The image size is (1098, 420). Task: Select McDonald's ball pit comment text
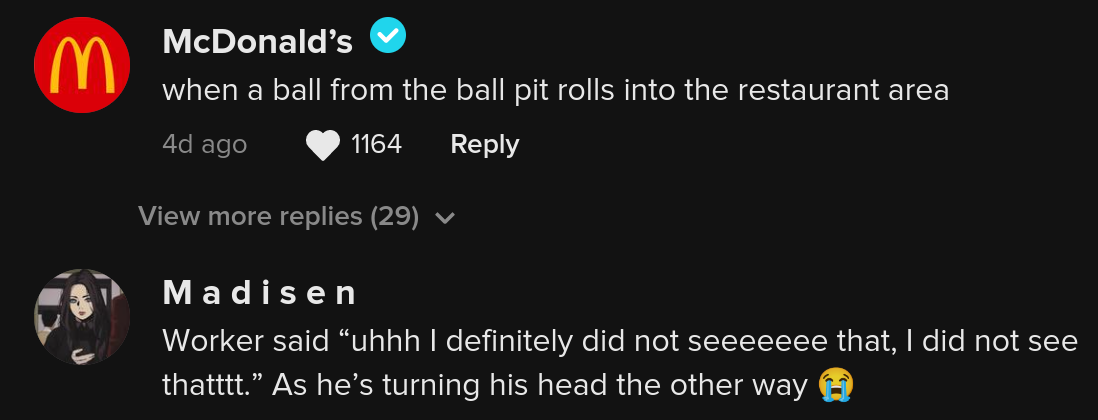(x=555, y=91)
